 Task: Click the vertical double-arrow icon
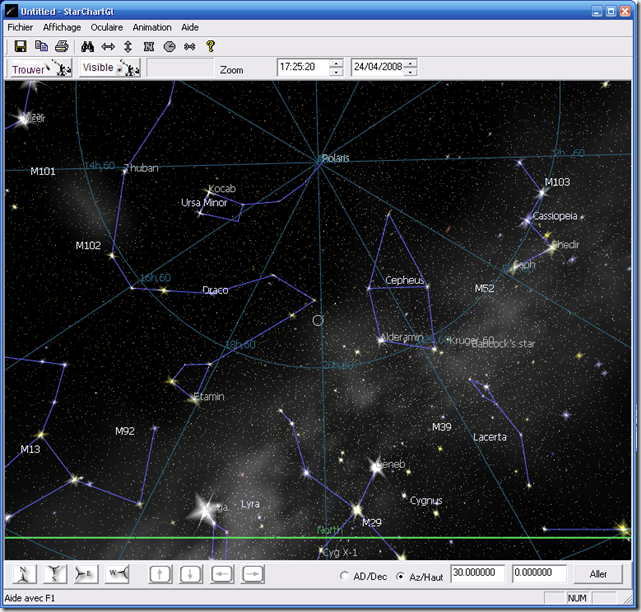128,47
